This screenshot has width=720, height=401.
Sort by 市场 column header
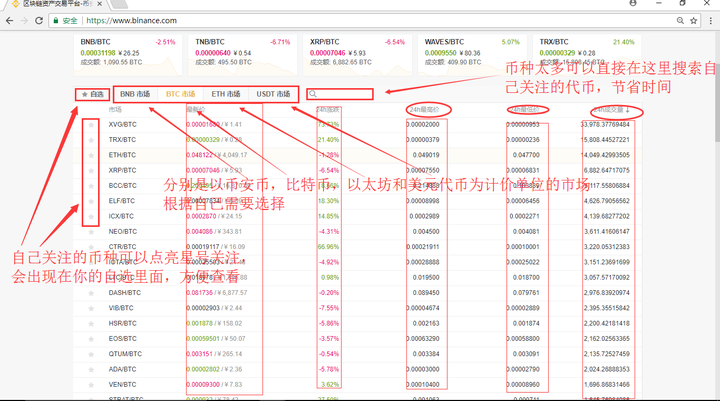(x=115, y=110)
